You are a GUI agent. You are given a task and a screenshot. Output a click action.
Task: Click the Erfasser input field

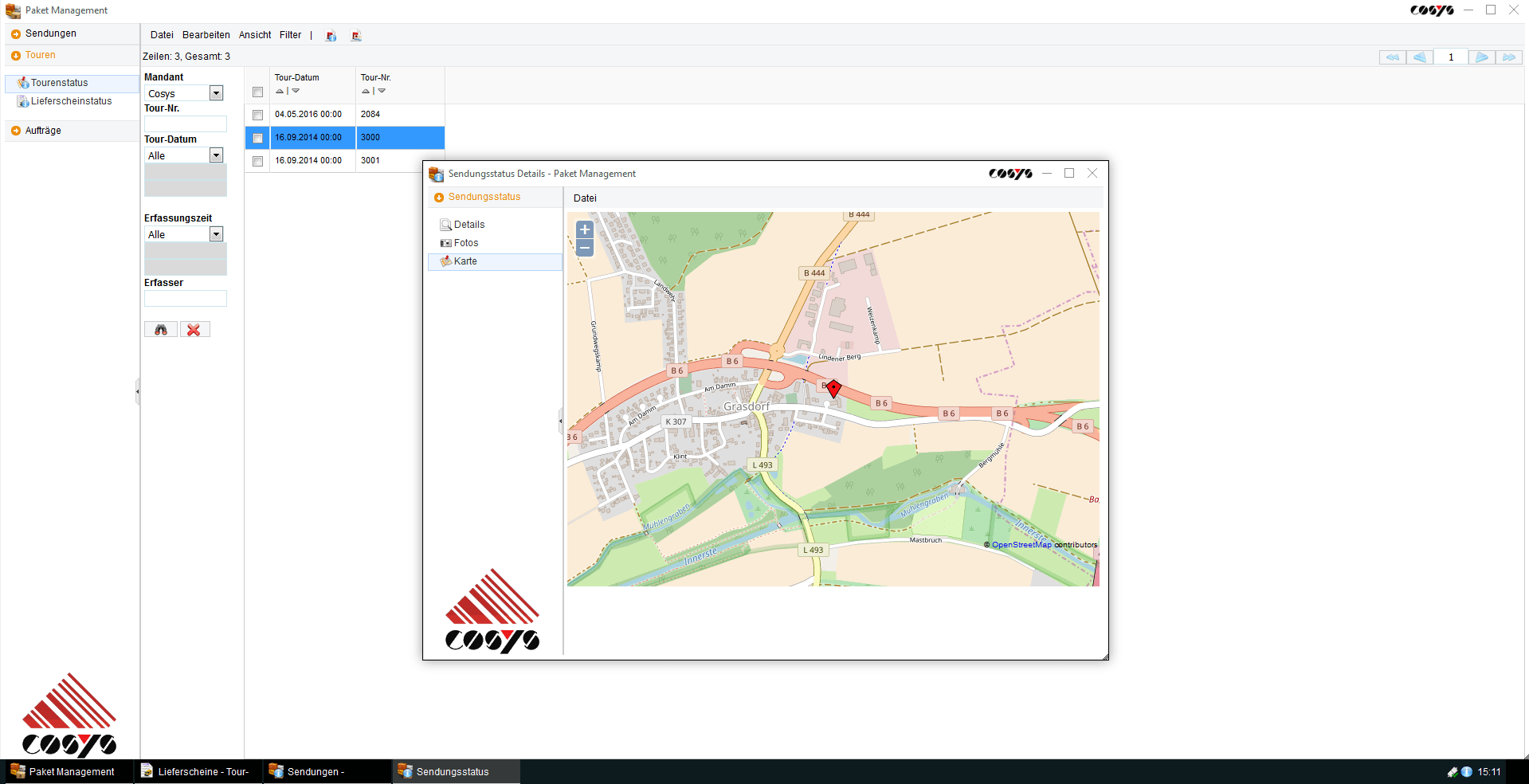click(185, 299)
